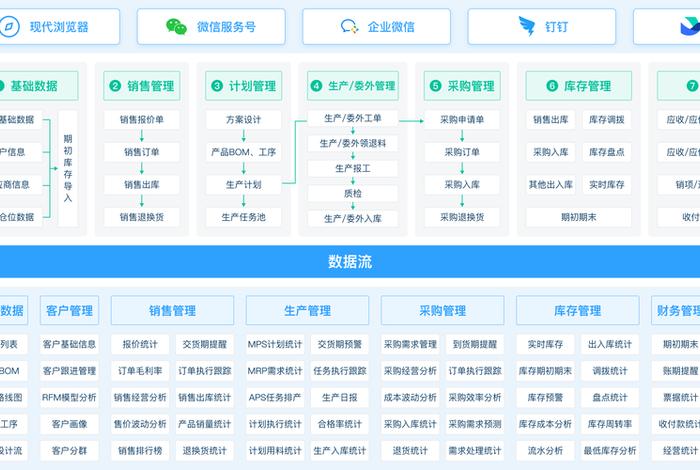
Task: Click 库存周转率 item
Action: click(x=610, y=424)
